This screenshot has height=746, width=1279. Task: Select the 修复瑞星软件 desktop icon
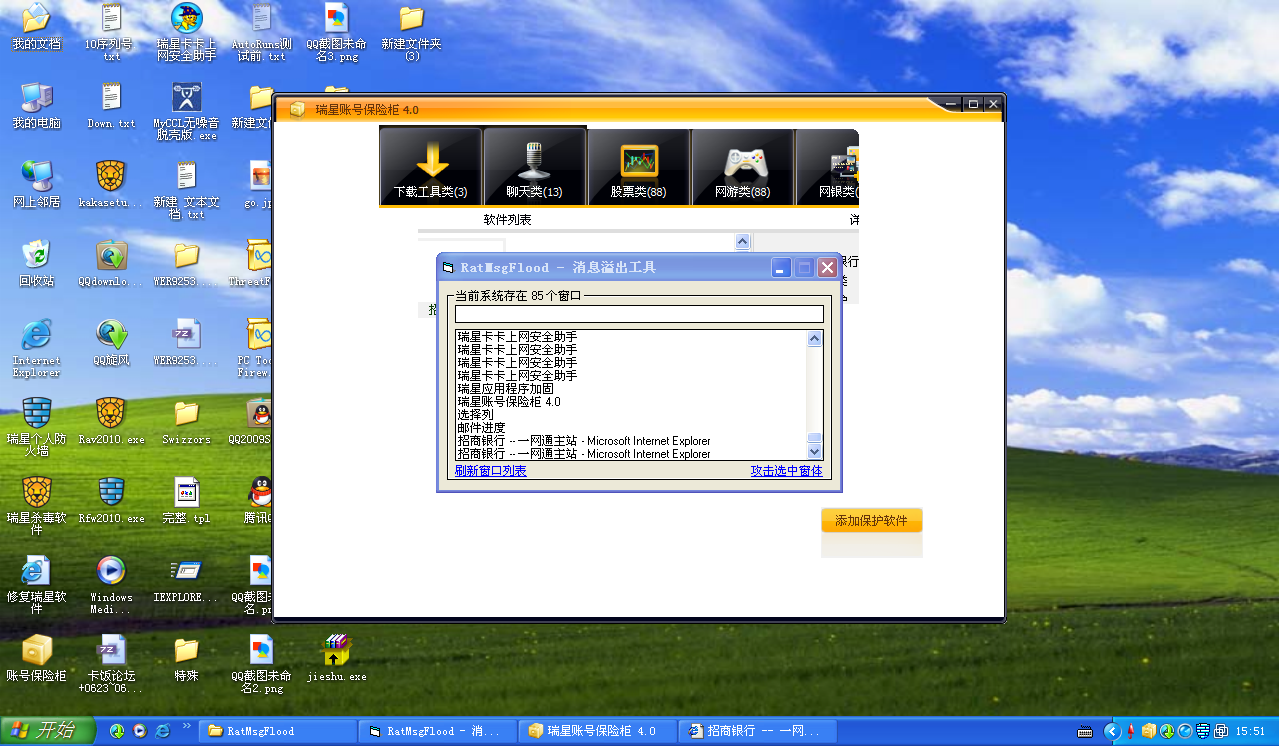tap(36, 584)
